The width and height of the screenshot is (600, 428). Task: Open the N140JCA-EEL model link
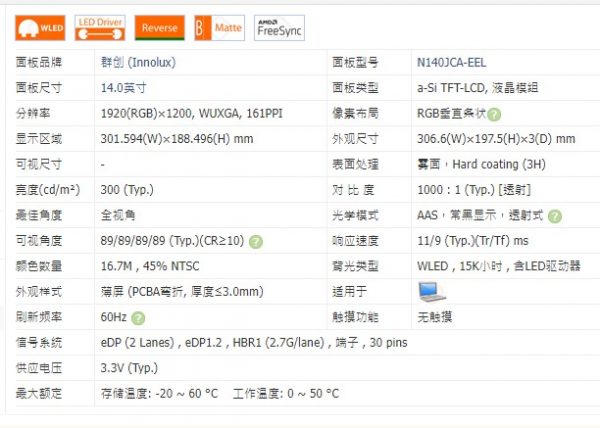click(452, 62)
